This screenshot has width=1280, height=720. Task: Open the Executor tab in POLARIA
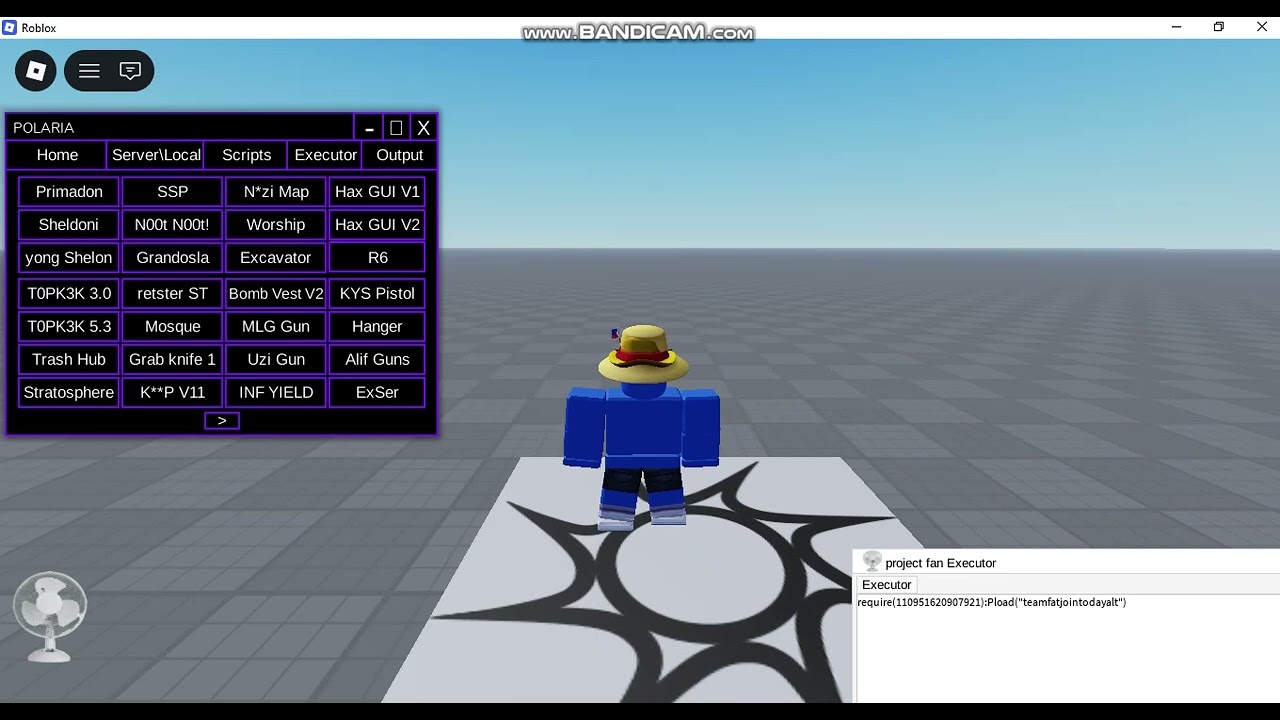[x=325, y=155]
